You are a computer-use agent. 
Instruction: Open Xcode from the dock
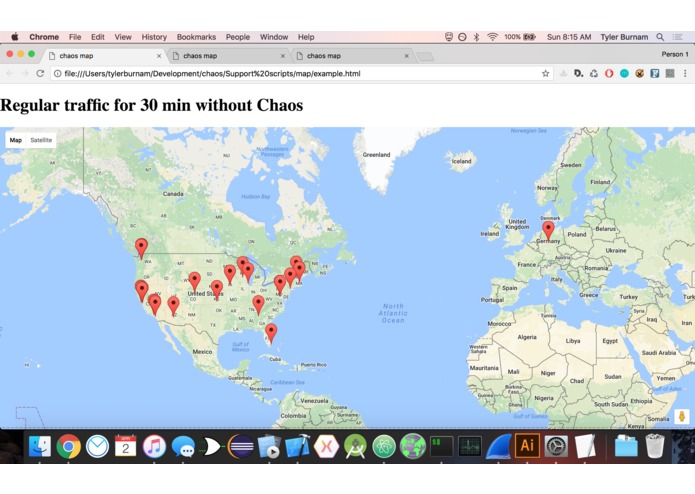297,446
